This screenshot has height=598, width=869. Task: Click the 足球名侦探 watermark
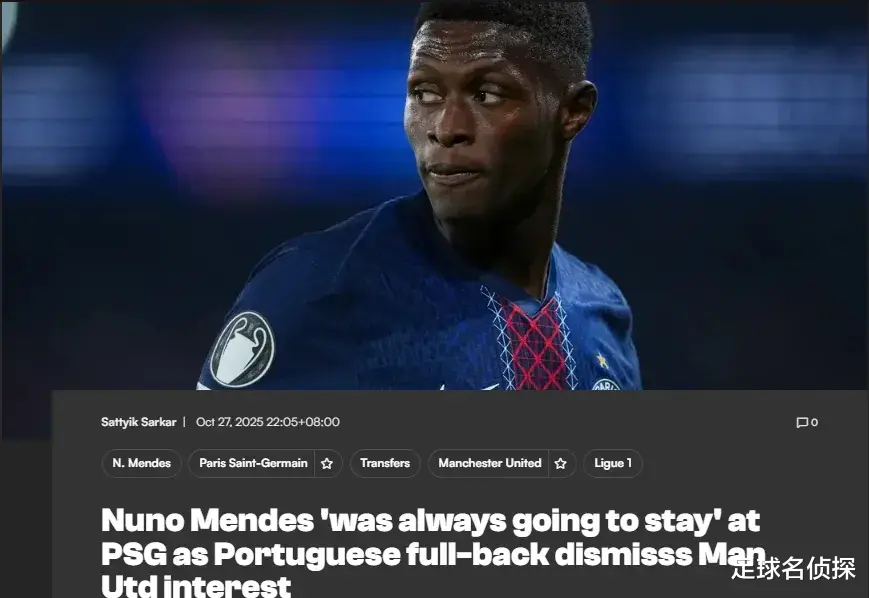click(793, 569)
